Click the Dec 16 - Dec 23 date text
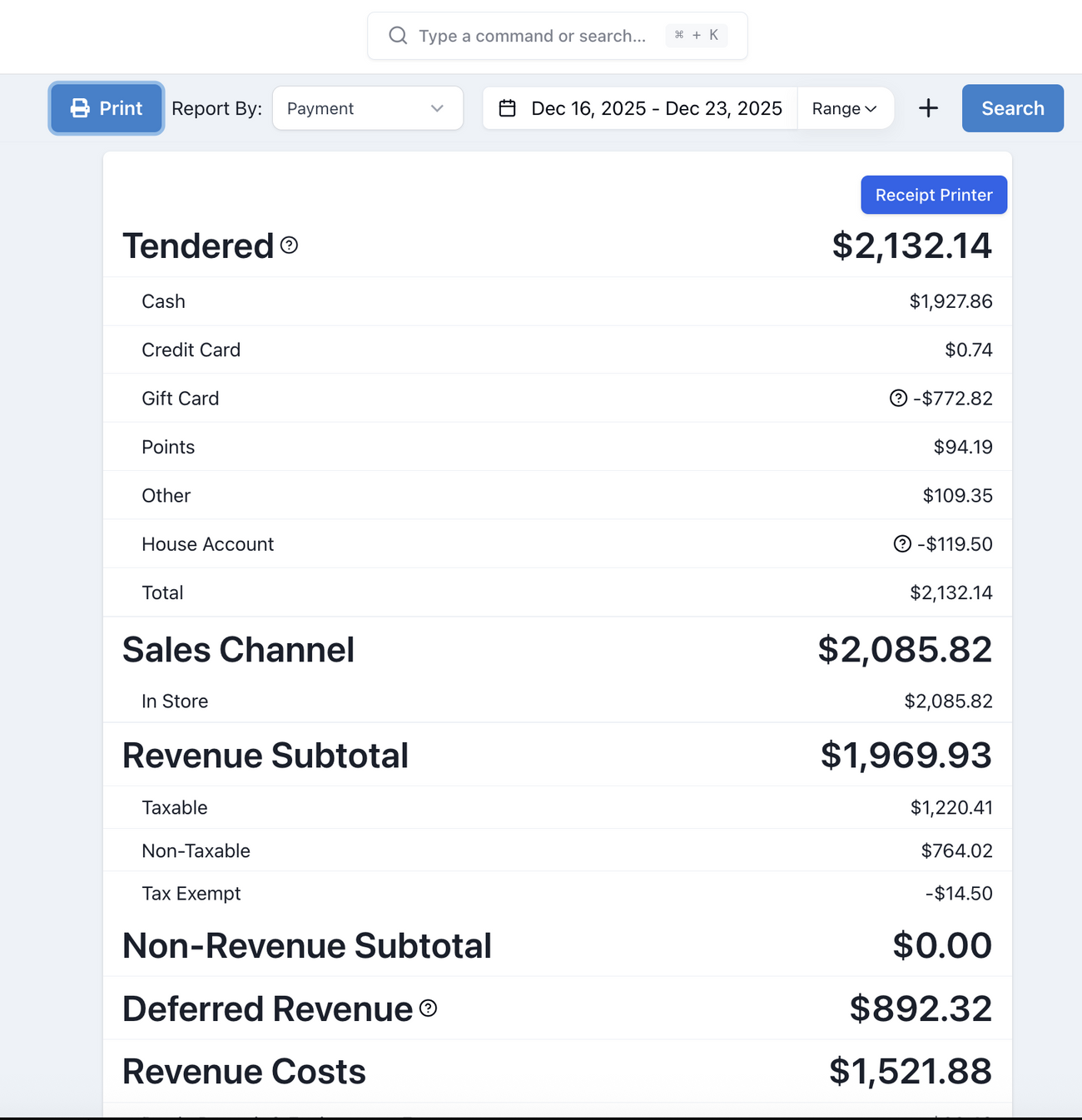The height and width of the screenshot is (1120, 1082). click(x=656, y=108)
